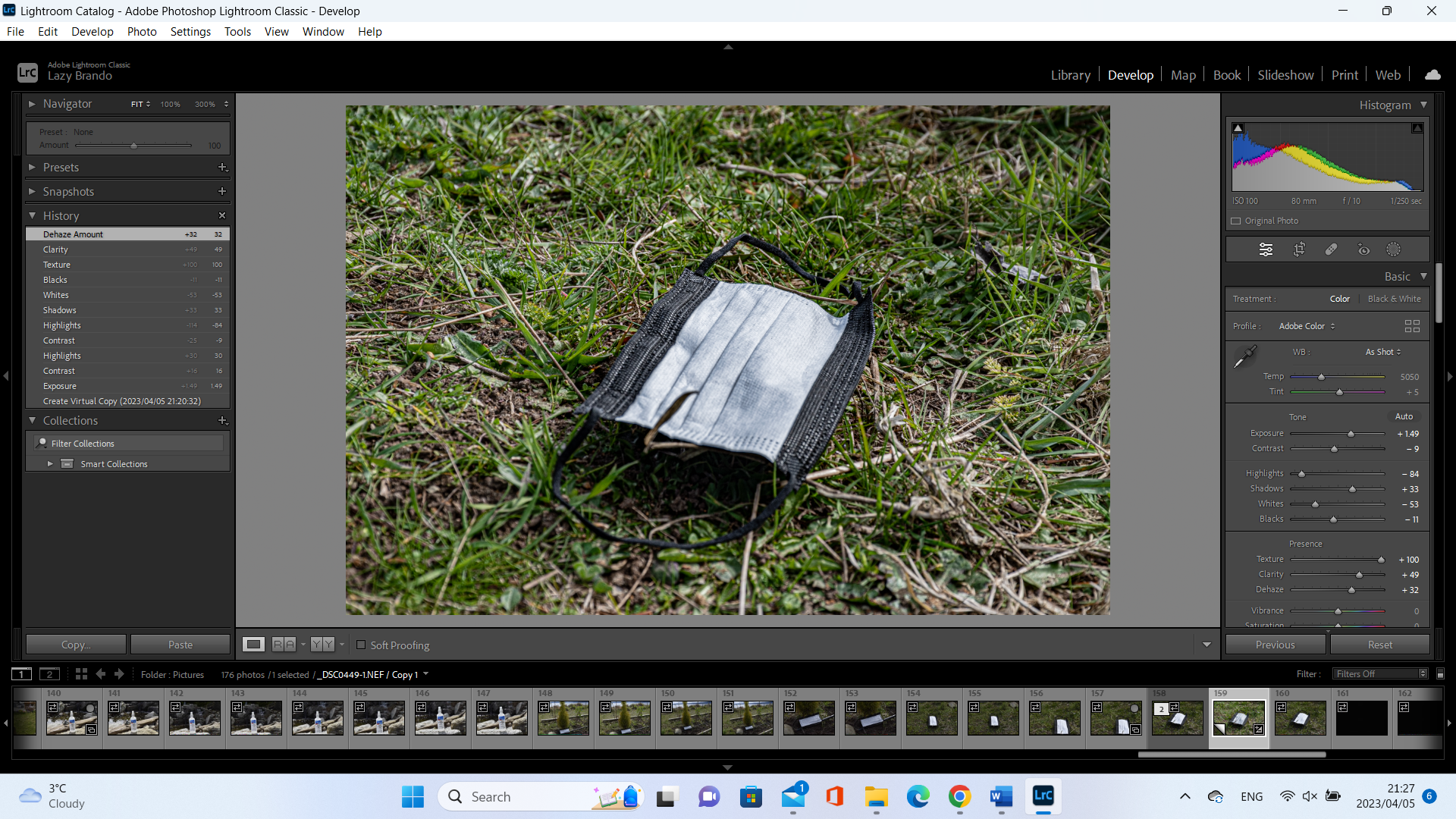Open the Red Eye Correction tool
This screenshot has height=819, width=1456.
click(1363, 249)
